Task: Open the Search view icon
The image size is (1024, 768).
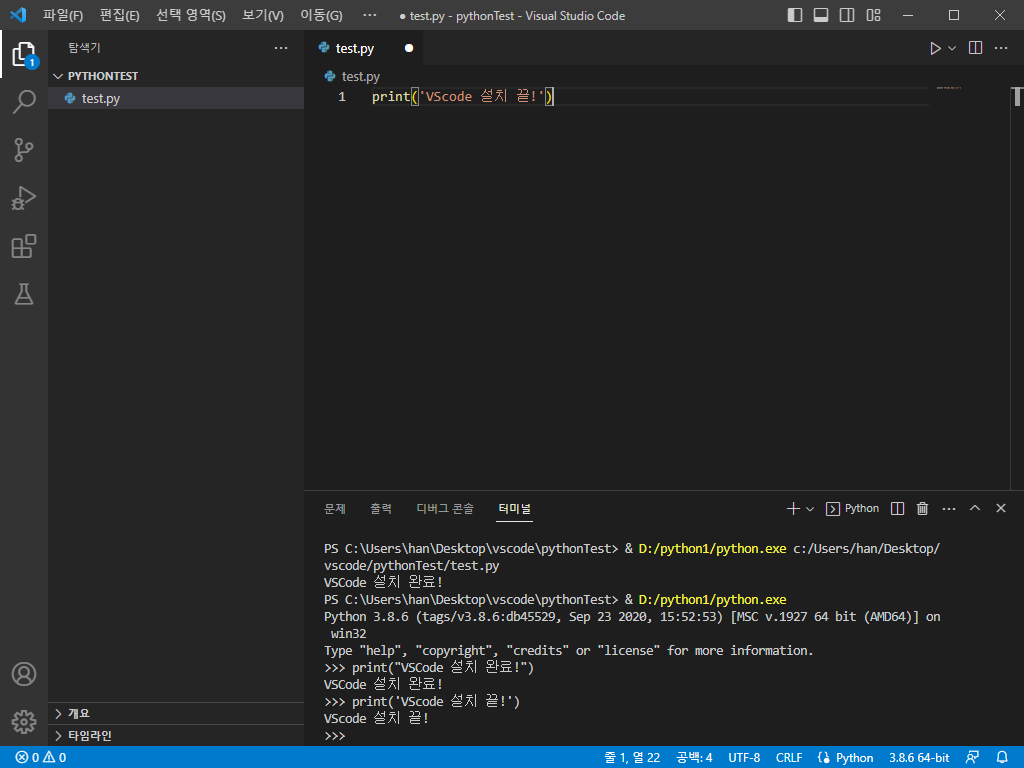Action: (x=24, y=102)
